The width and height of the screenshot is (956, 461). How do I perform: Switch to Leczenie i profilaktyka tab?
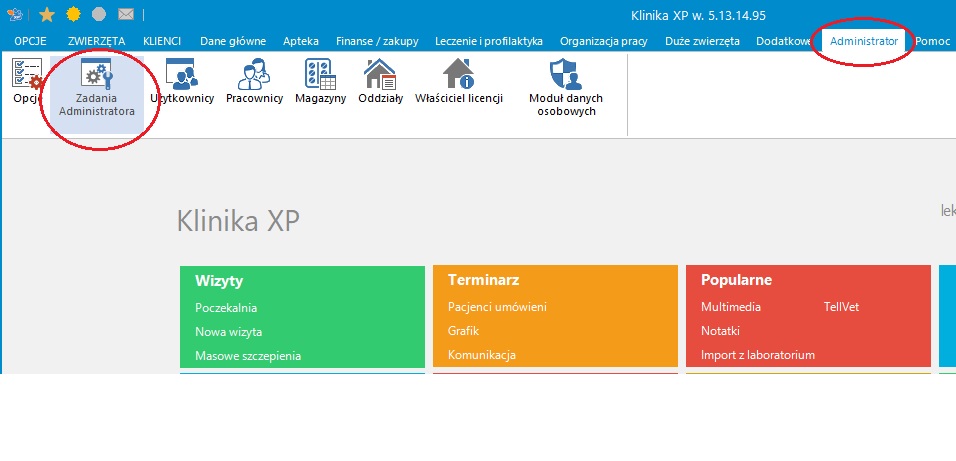(489, 41)
